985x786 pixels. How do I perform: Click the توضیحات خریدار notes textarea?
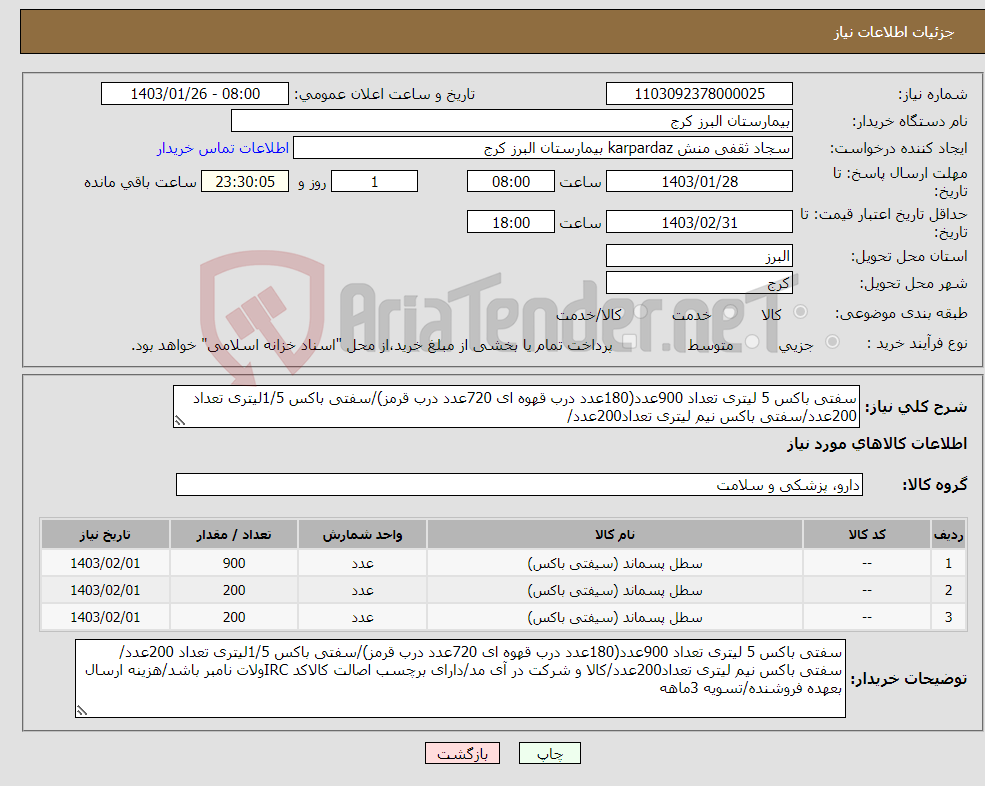[x=460, y=679]
